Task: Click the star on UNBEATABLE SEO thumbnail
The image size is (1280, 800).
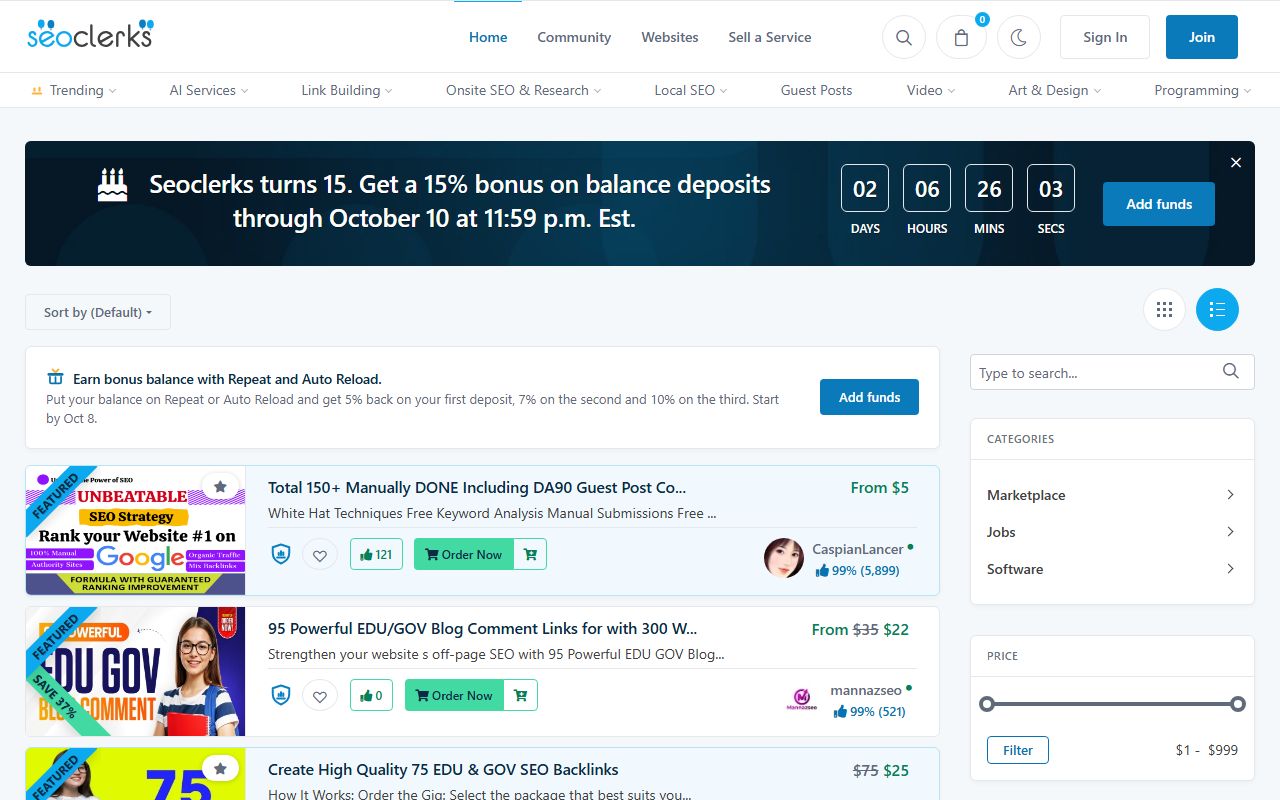Action: tap(220, 487)
